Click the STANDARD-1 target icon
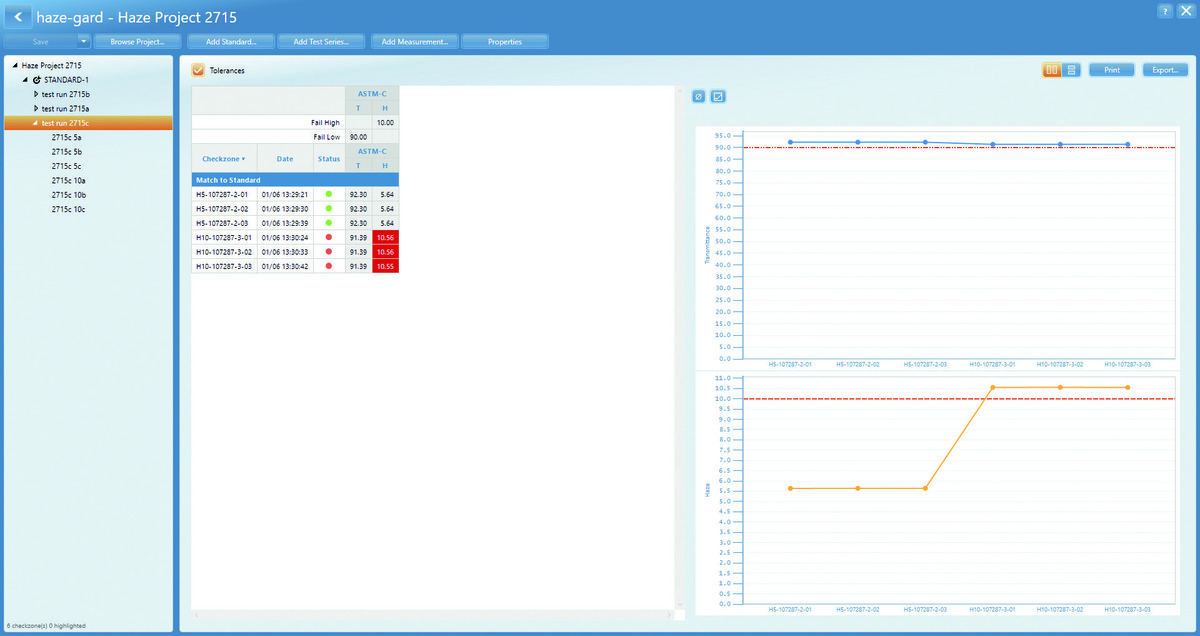The image size is (1200, 636). pyautogui.click(x=37, y=79)
